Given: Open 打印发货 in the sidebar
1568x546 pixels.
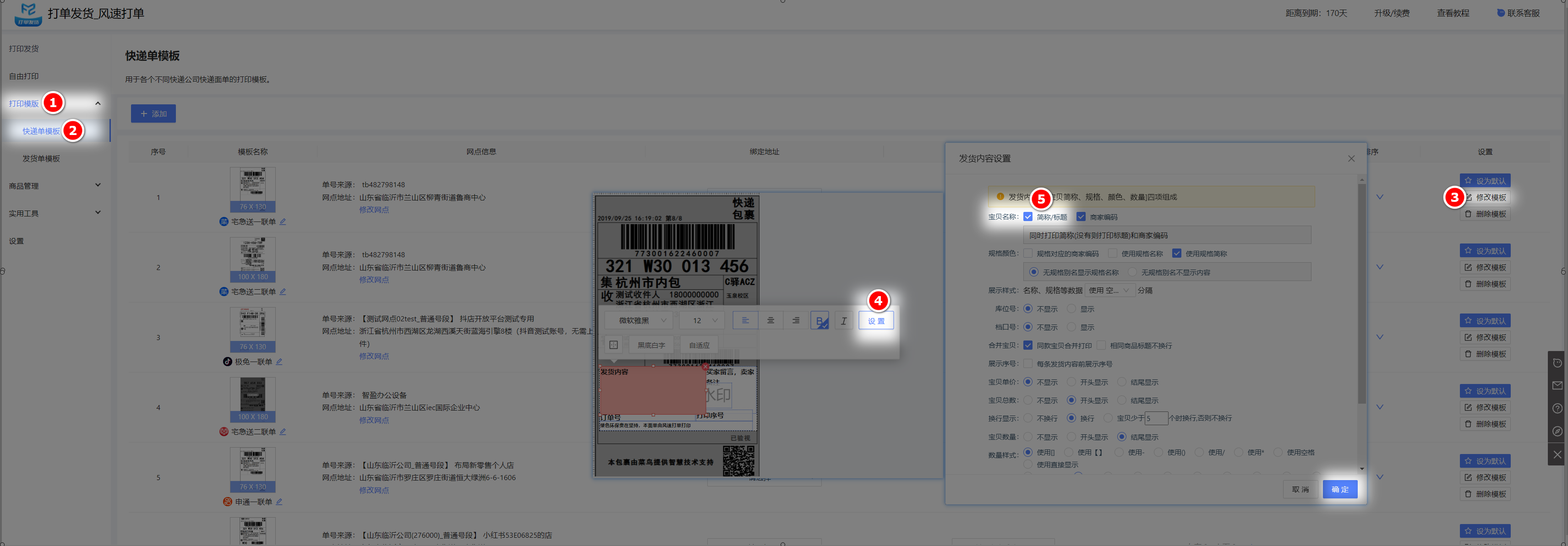Looking at the screenshot, I should [x=24, y=49].
